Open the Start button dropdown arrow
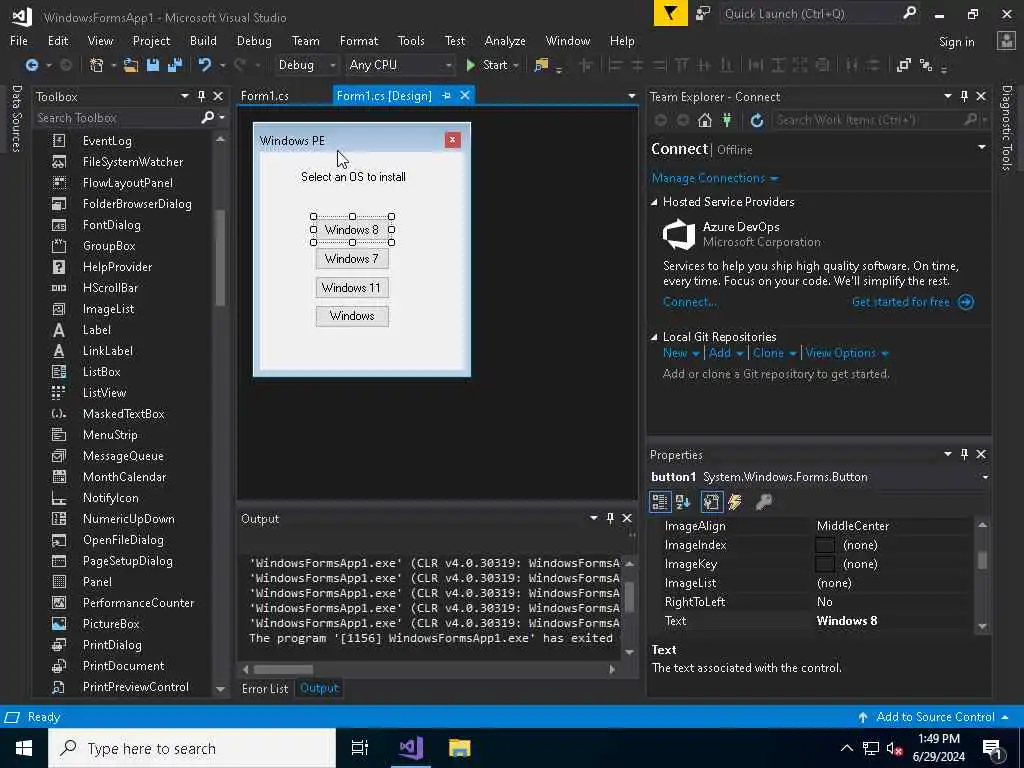 (x=516, y=65)
